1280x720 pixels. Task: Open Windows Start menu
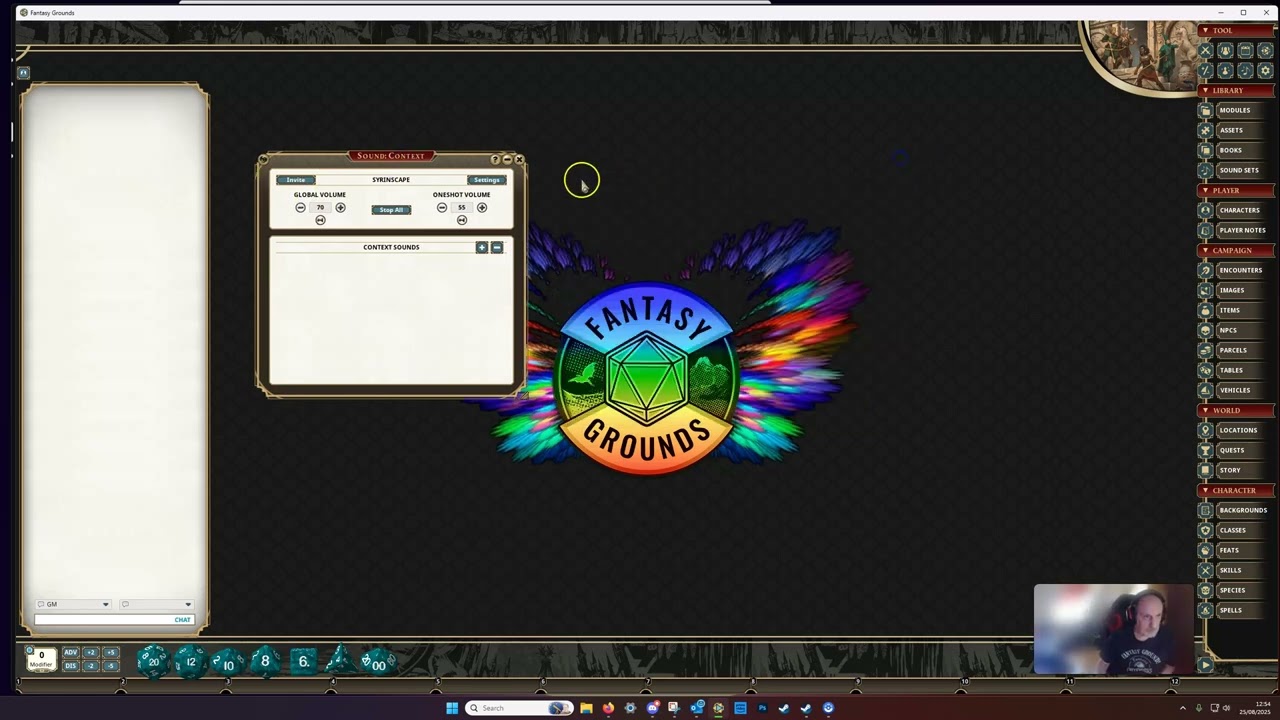coord(452,708)
